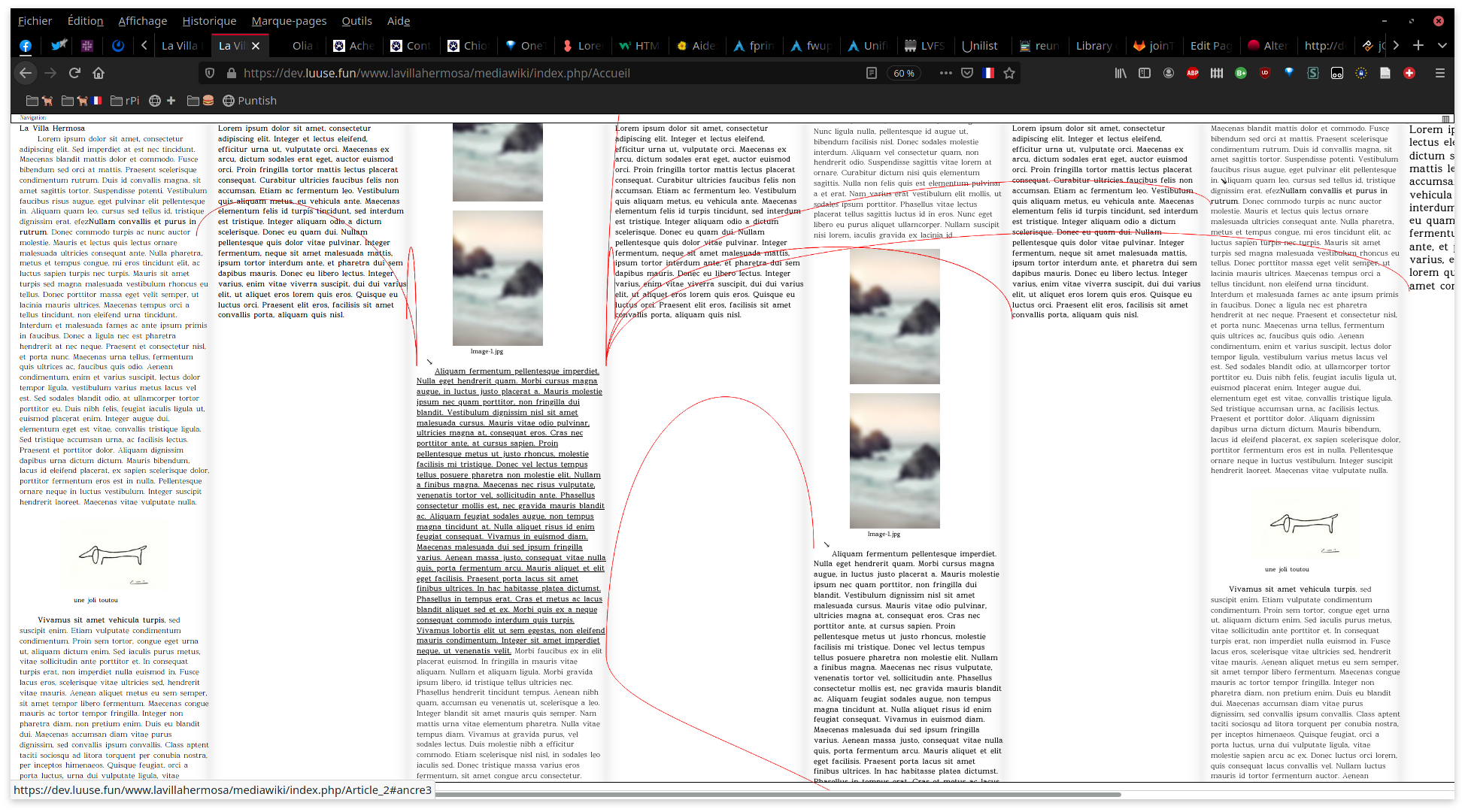Viewport: 1465px width, 812px height.
Task: Click the Adblock Plus extension icon
Action: [x=1193, y=73]
